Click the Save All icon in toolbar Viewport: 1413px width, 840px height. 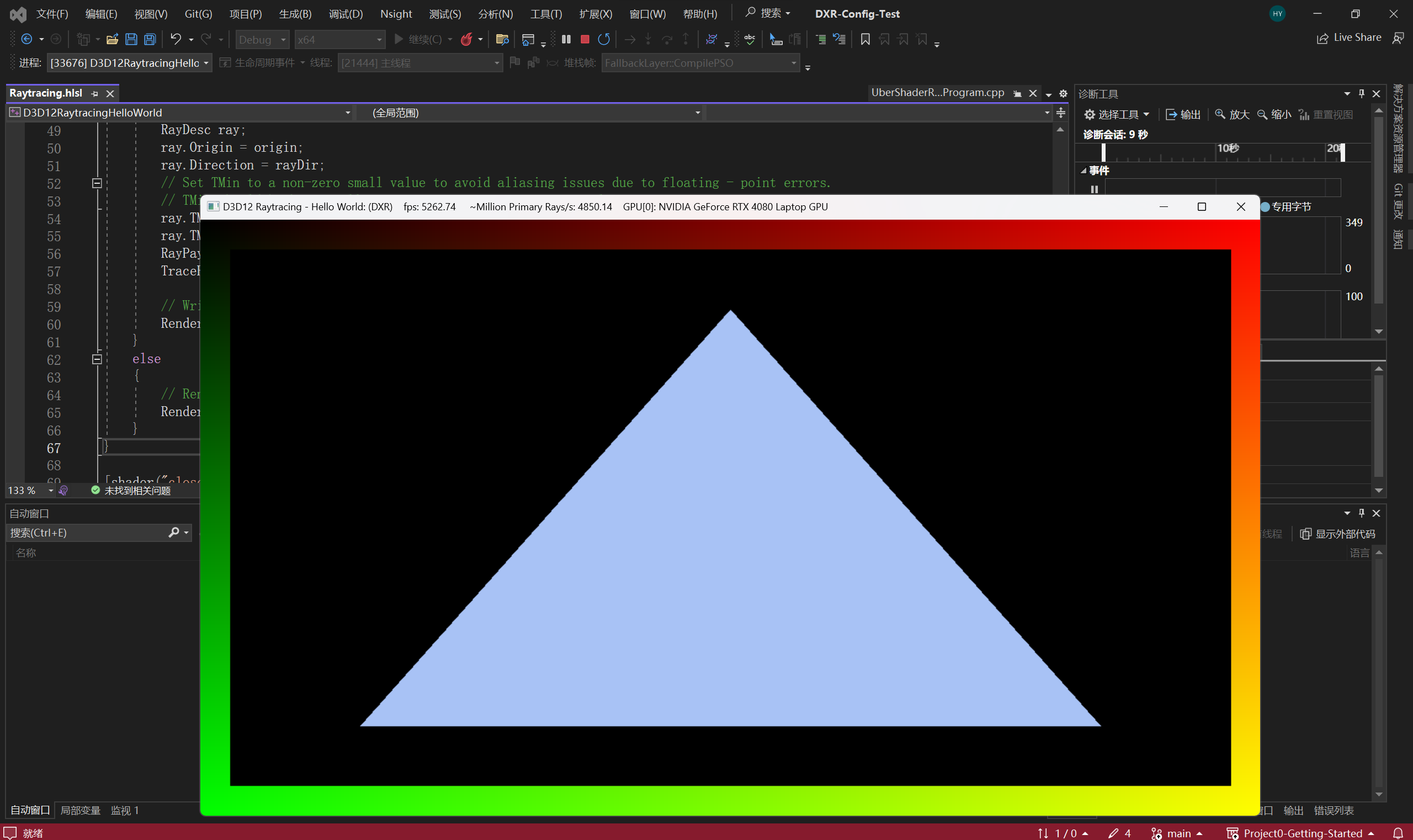click(x=150, y=39)
